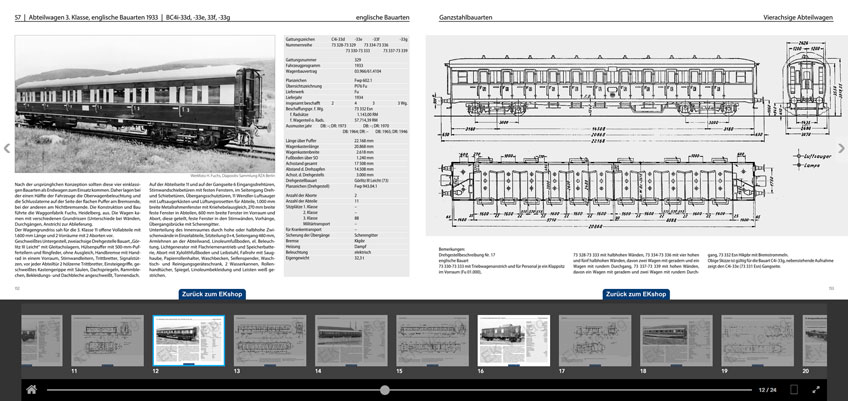Click the '12 / 24' page indicator
Image resolution: width=848 pixels, height=401 pixels.
click(767, 390)
